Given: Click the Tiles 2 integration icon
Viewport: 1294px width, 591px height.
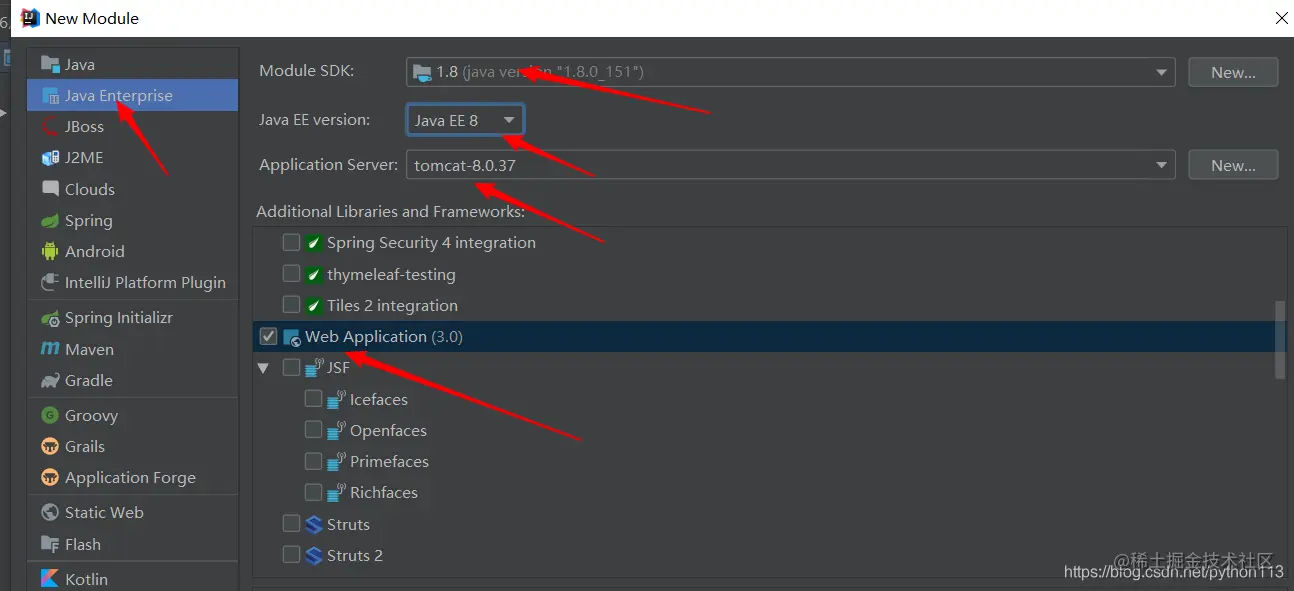Looking at the screenshot, I should coord(314,305).
